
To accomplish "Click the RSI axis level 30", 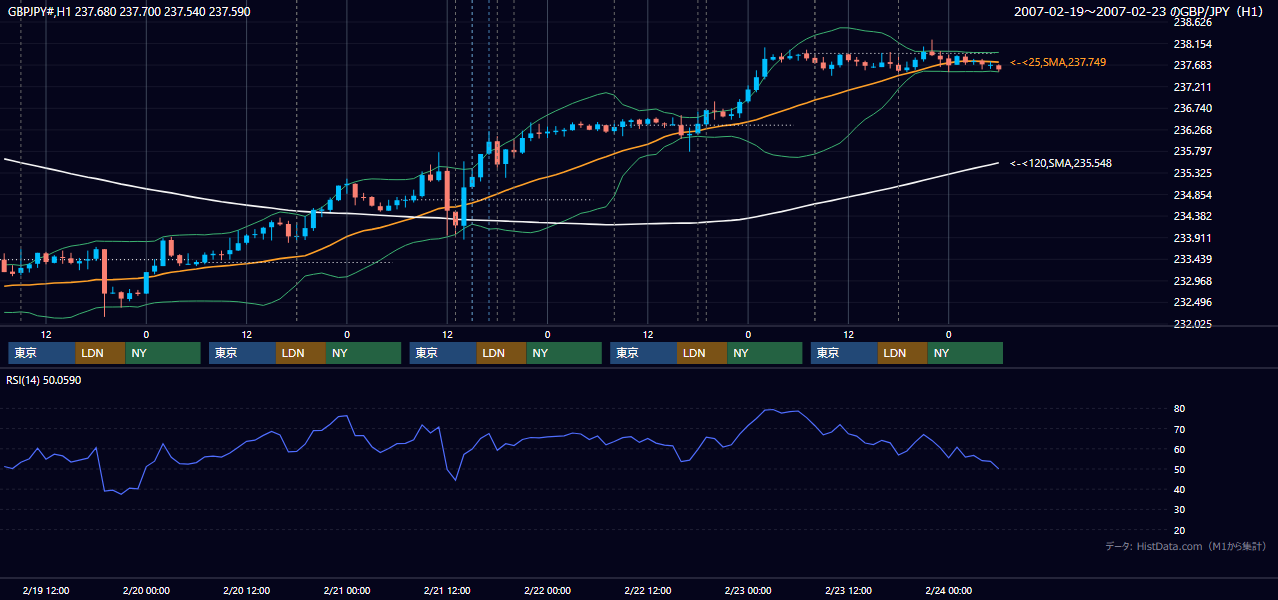I will tap(1180, 509).
